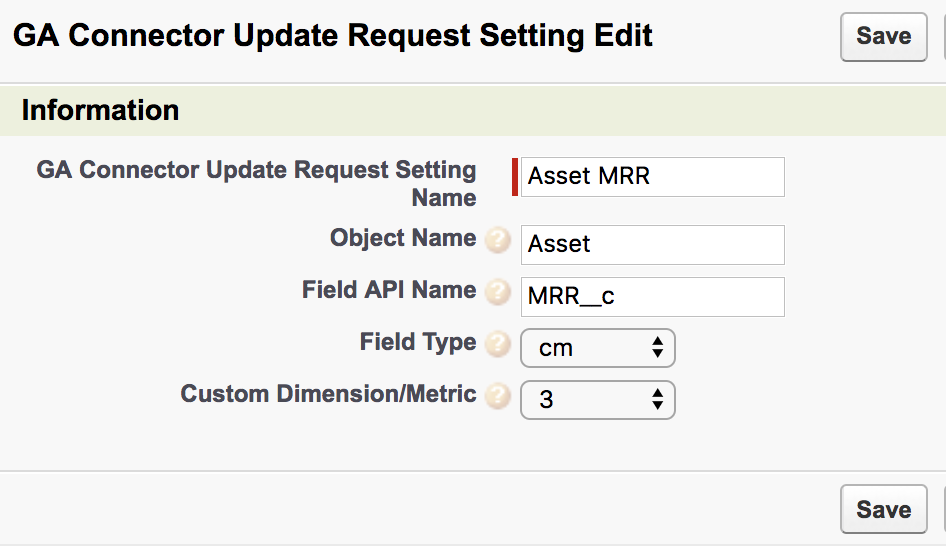Click the help icon beside Field API Name
The image size is (946, 556).
point(497,294)
